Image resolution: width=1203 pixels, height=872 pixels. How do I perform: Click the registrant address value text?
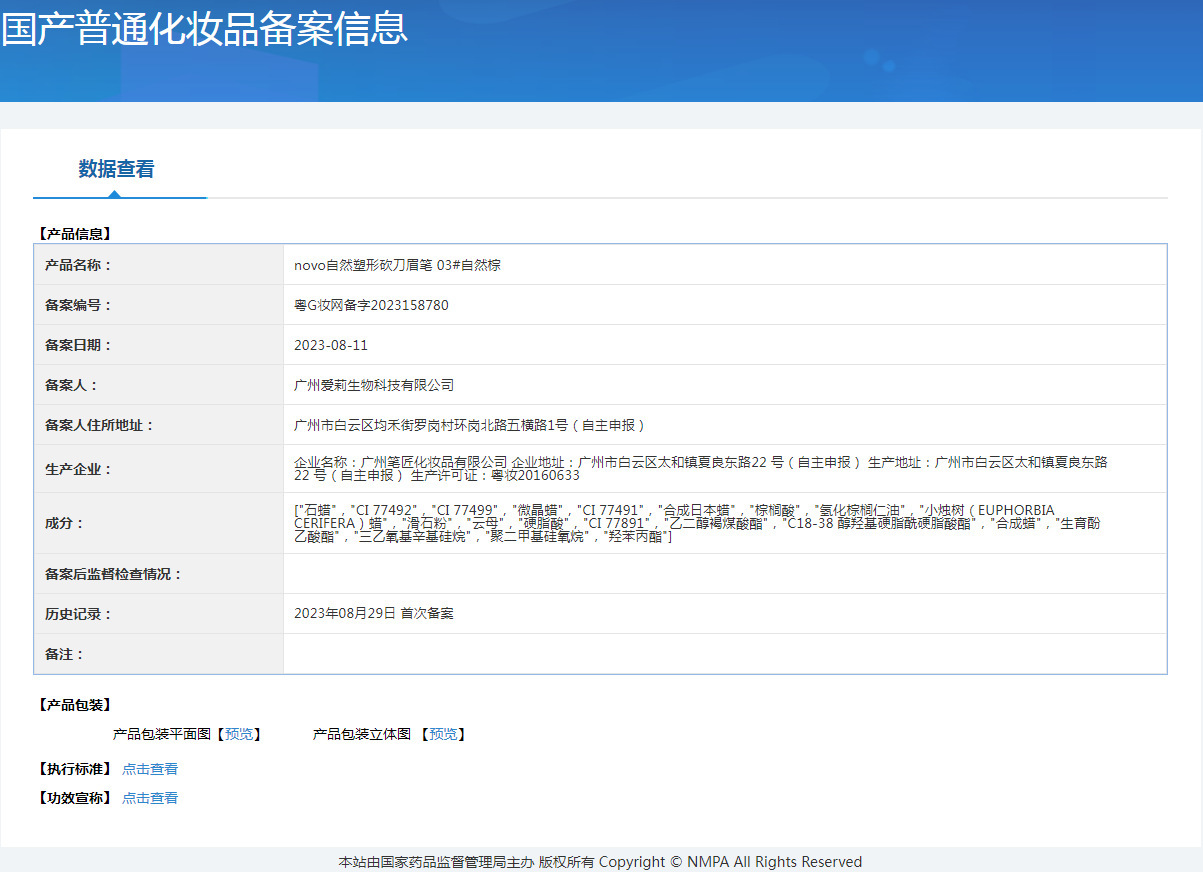point(469,425)
